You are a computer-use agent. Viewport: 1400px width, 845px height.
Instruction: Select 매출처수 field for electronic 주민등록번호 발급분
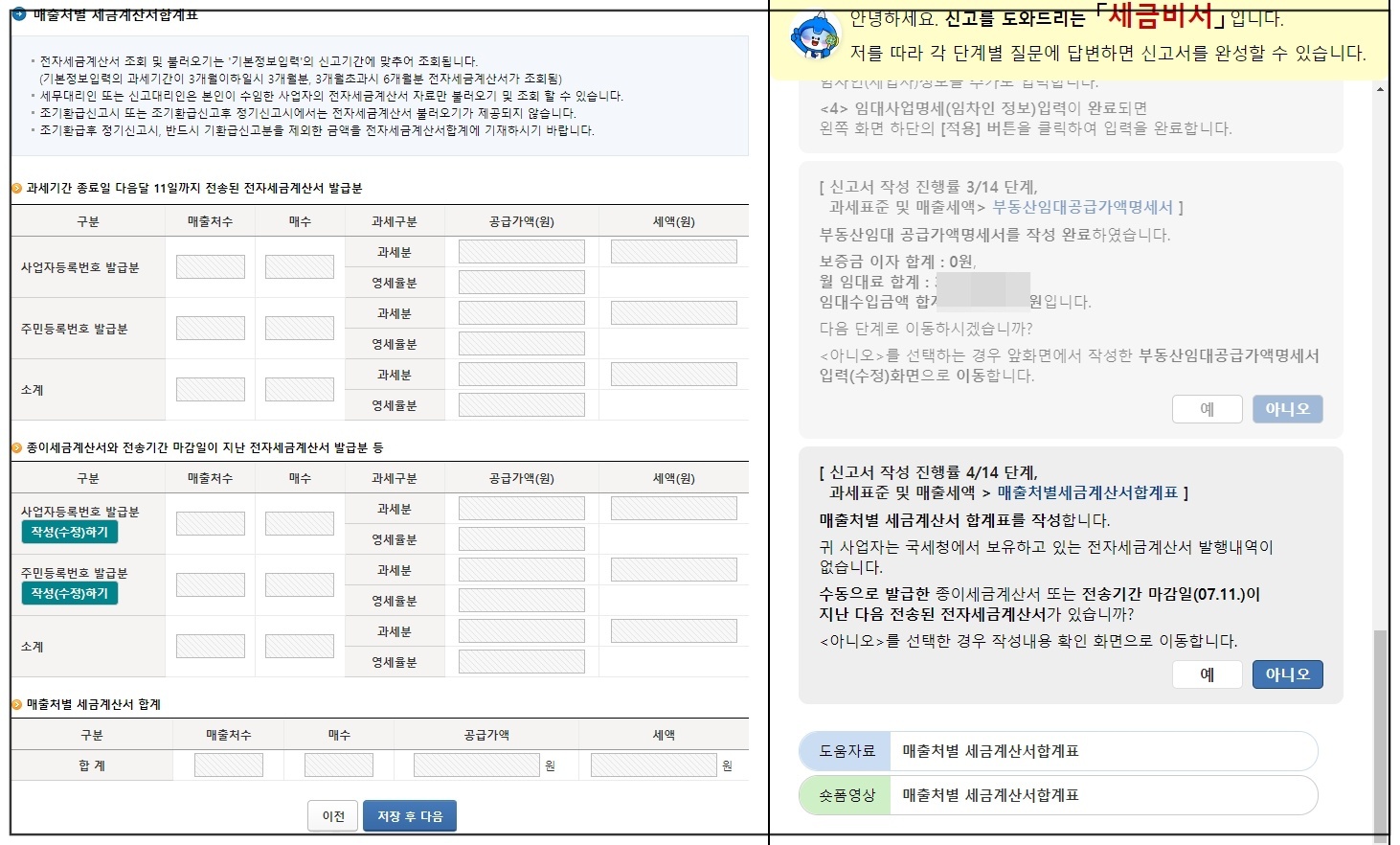pyautogui.click(x=211, y=328)
